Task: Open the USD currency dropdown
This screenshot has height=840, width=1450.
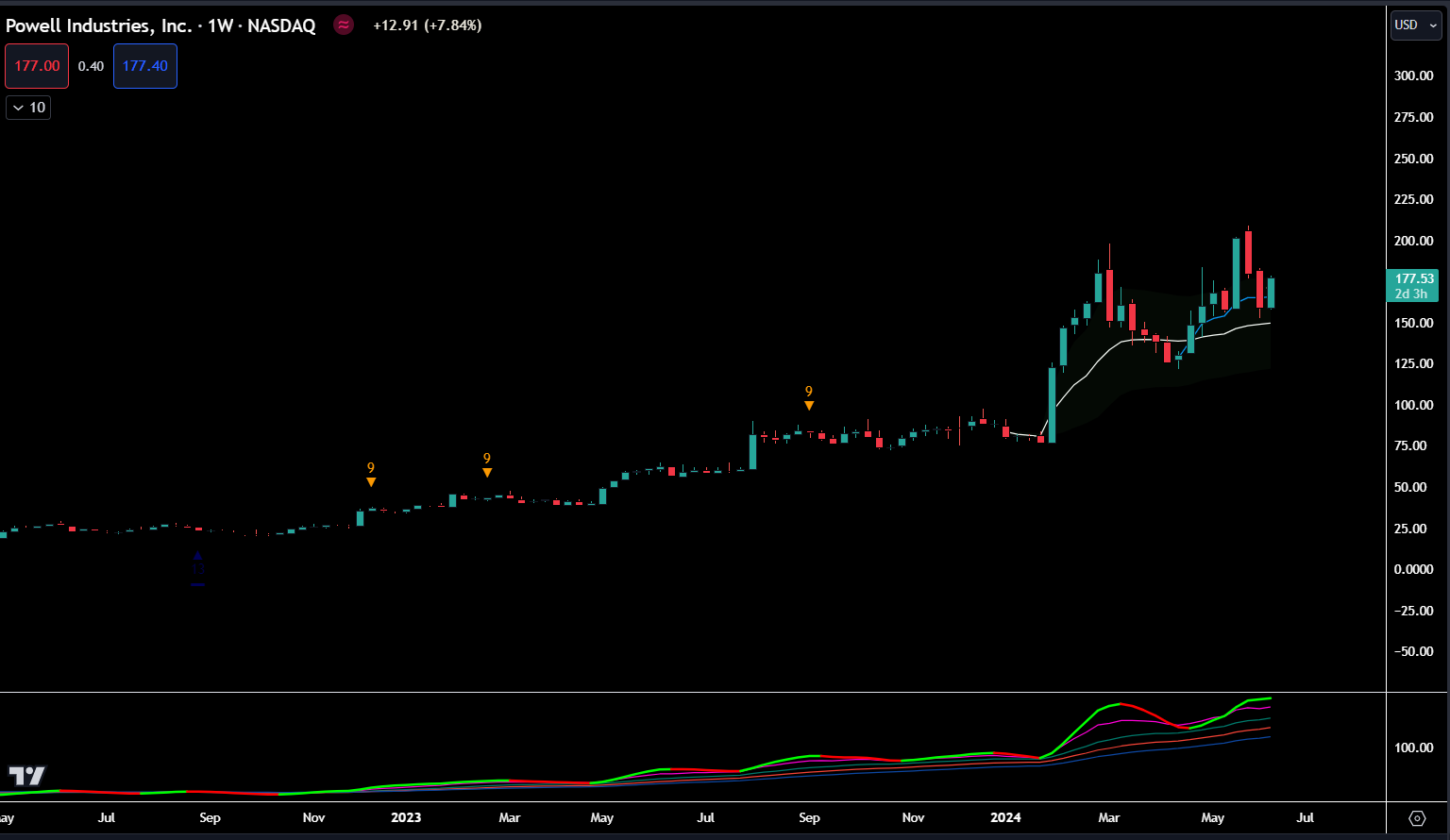Action: [1416, 25]
